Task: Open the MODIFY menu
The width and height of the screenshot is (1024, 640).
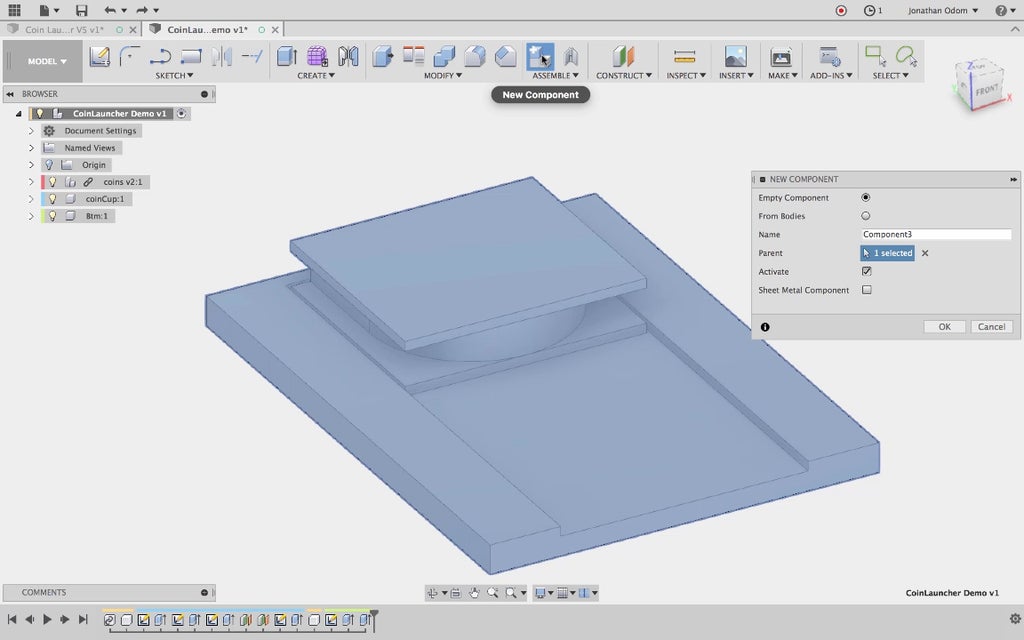Action: click(x=443, y=76)
